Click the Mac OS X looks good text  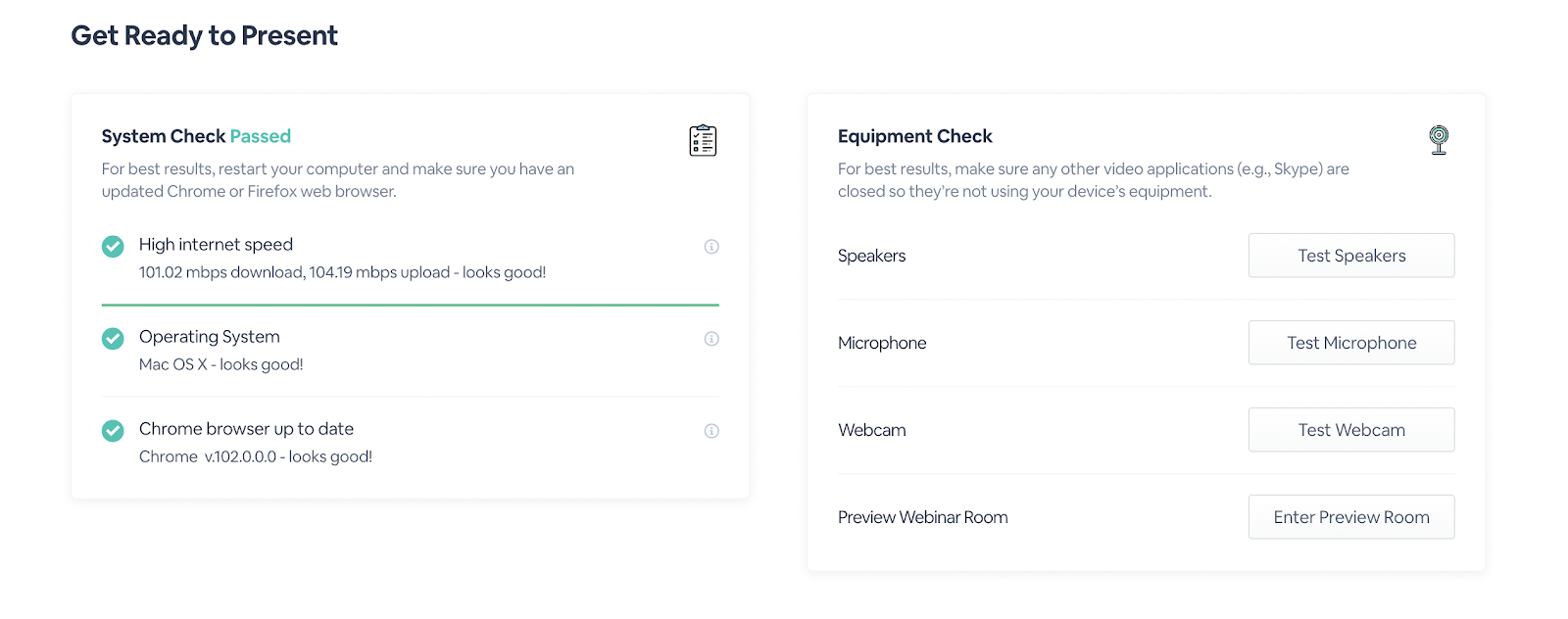pos(220,364)
